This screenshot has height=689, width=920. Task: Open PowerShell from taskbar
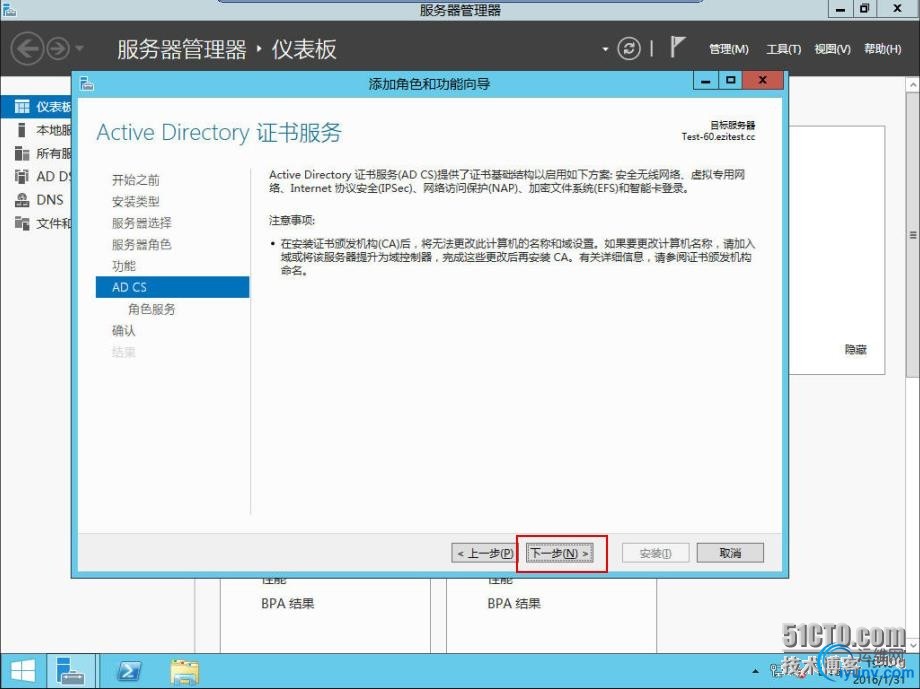[x=128, y=671]
